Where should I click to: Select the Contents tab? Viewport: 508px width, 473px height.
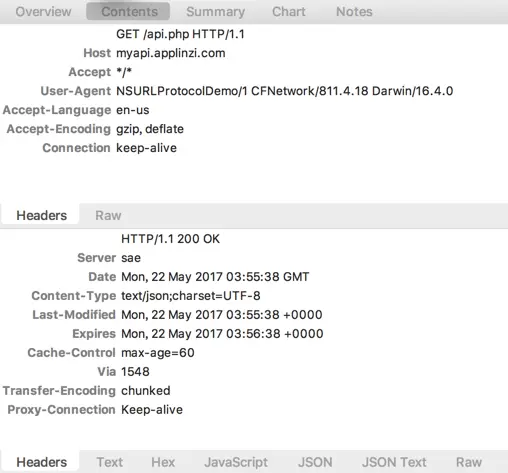128,12
